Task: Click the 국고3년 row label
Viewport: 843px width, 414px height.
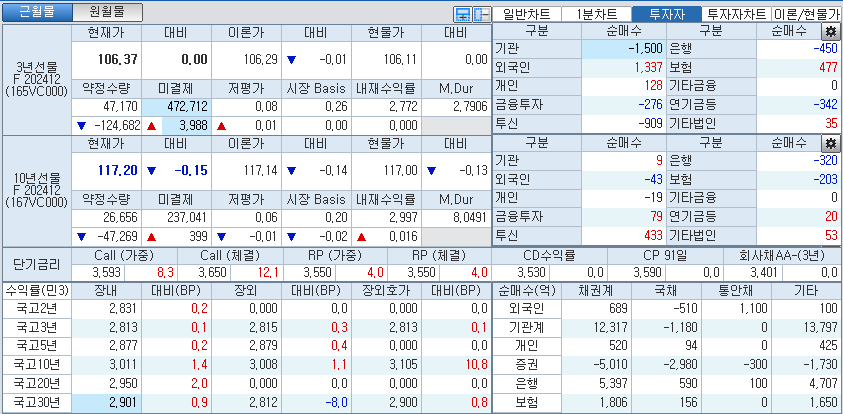Action: tap(37, 327)
